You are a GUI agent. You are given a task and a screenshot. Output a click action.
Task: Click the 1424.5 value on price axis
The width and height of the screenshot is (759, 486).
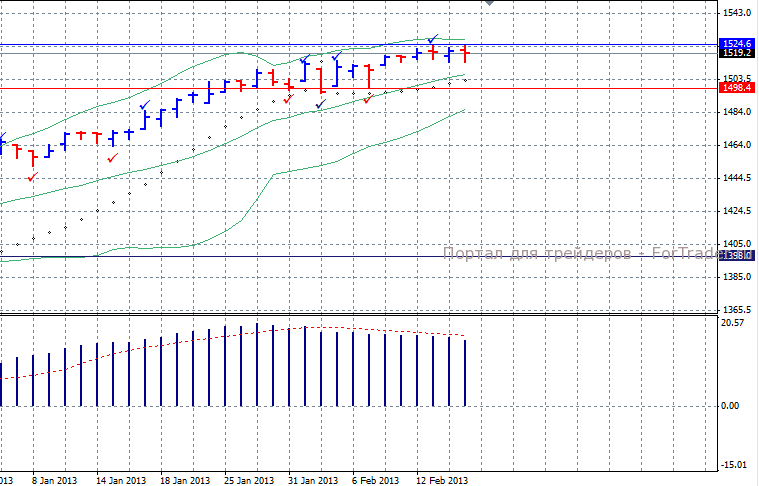pos(736,211)
